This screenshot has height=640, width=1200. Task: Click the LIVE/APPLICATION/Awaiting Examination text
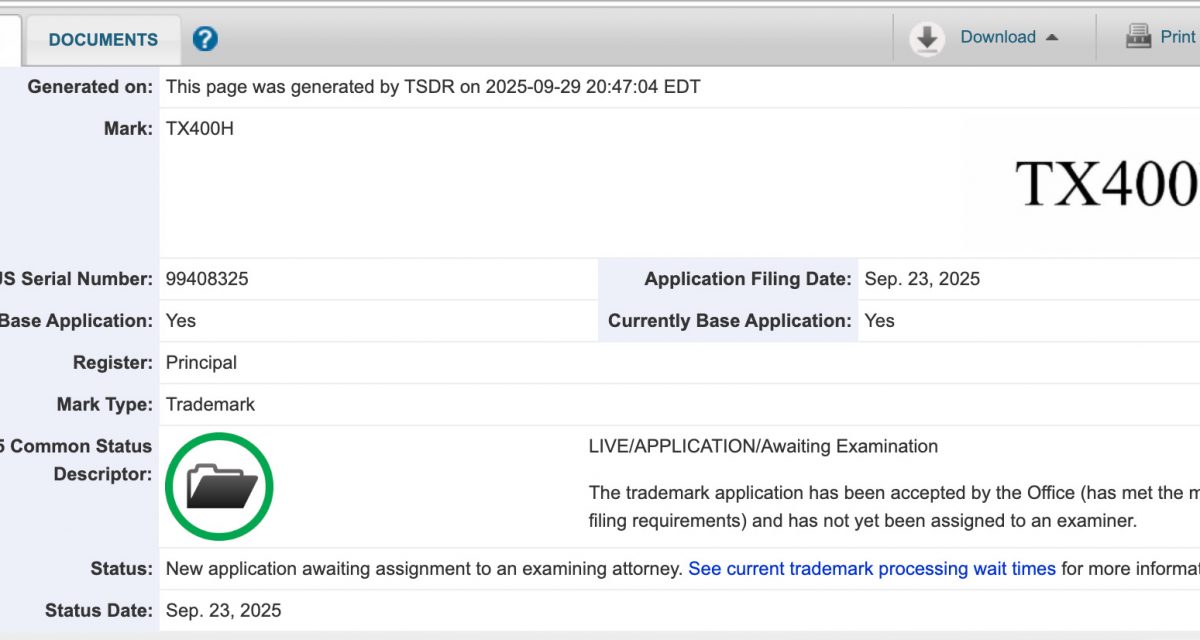(763, 446)
